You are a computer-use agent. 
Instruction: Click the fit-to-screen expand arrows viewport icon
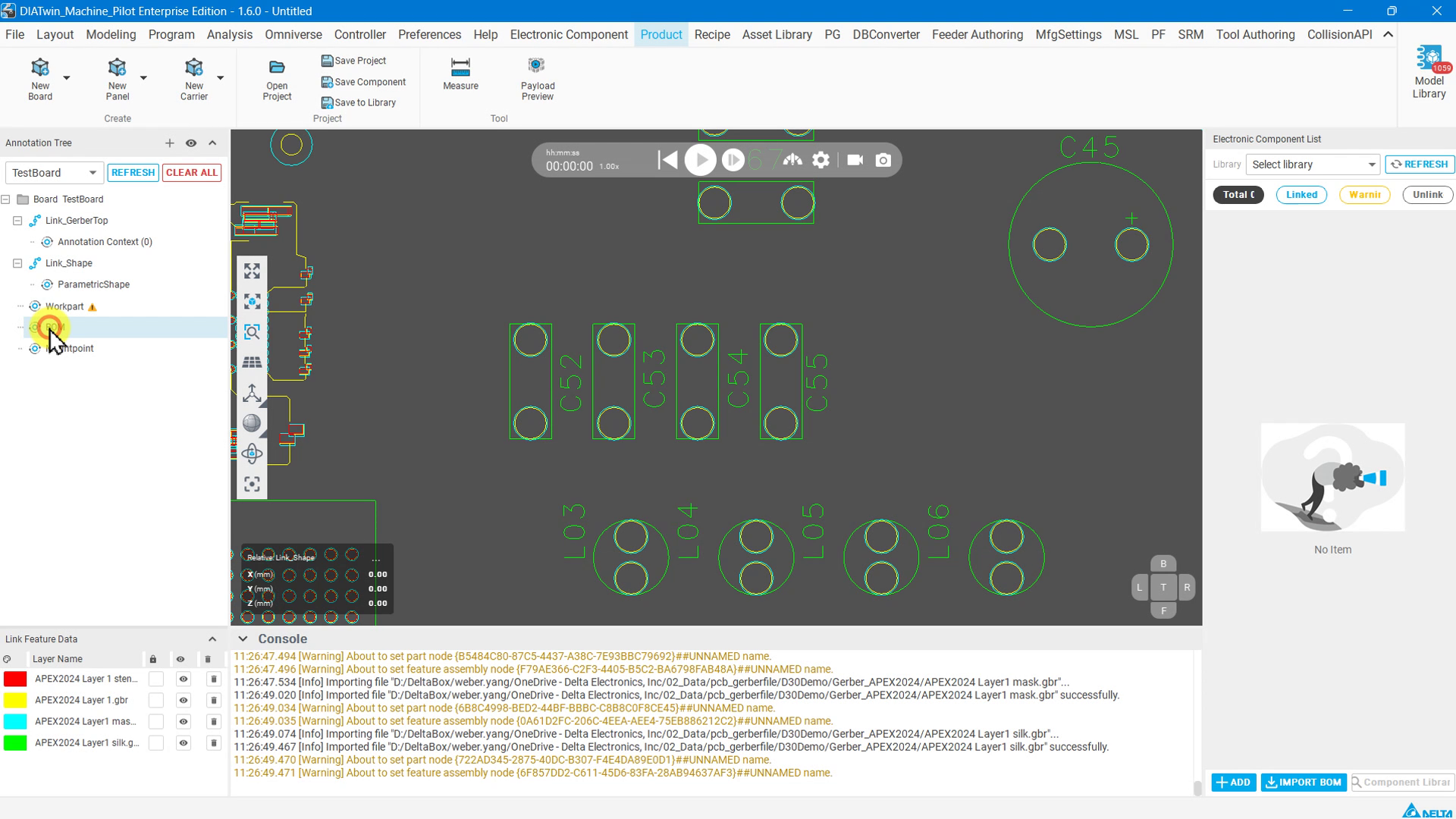coord(252,271)
